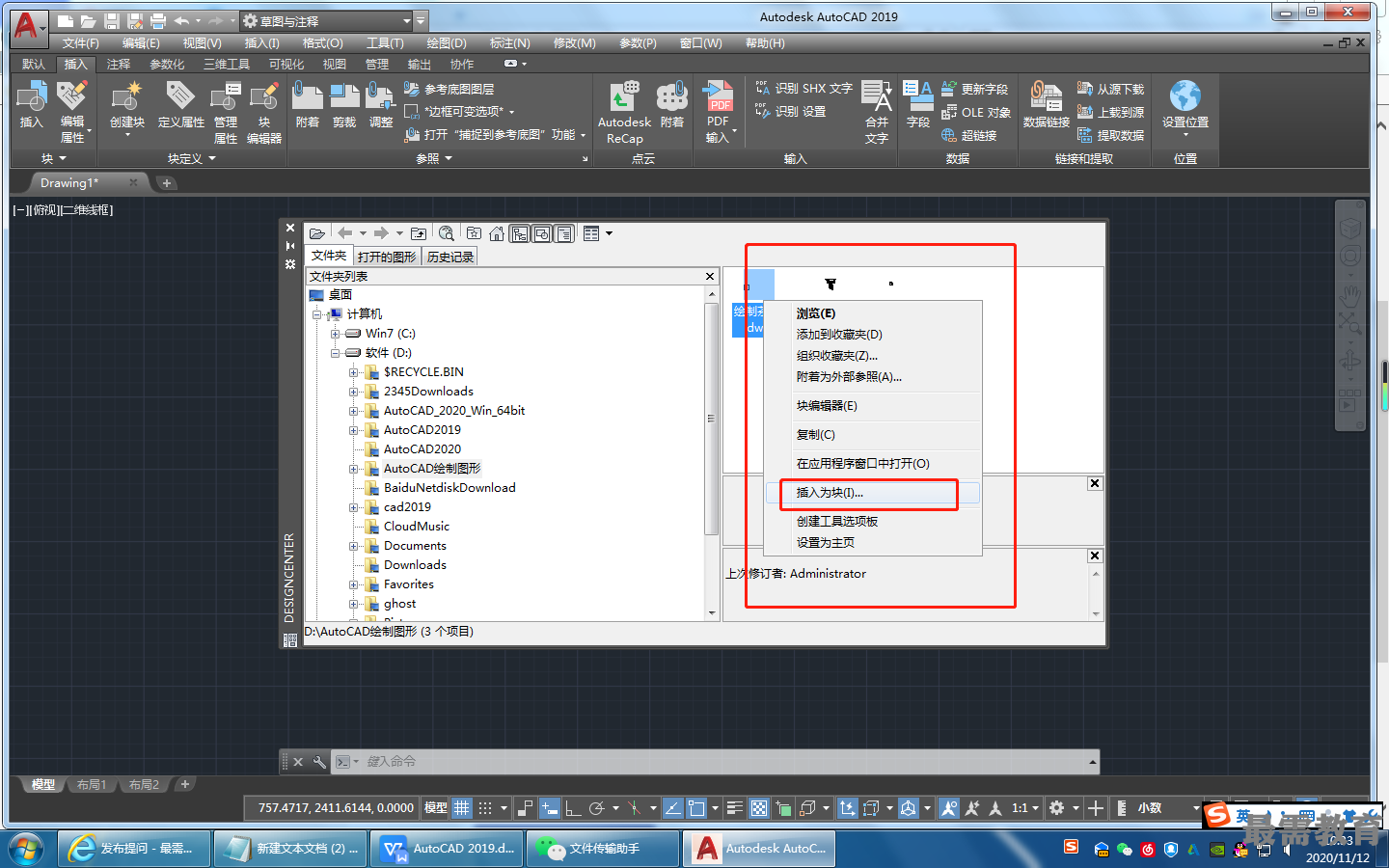1389x868 pixels.
Task: Open the 文件(F) menu
Action: point(81,43)
